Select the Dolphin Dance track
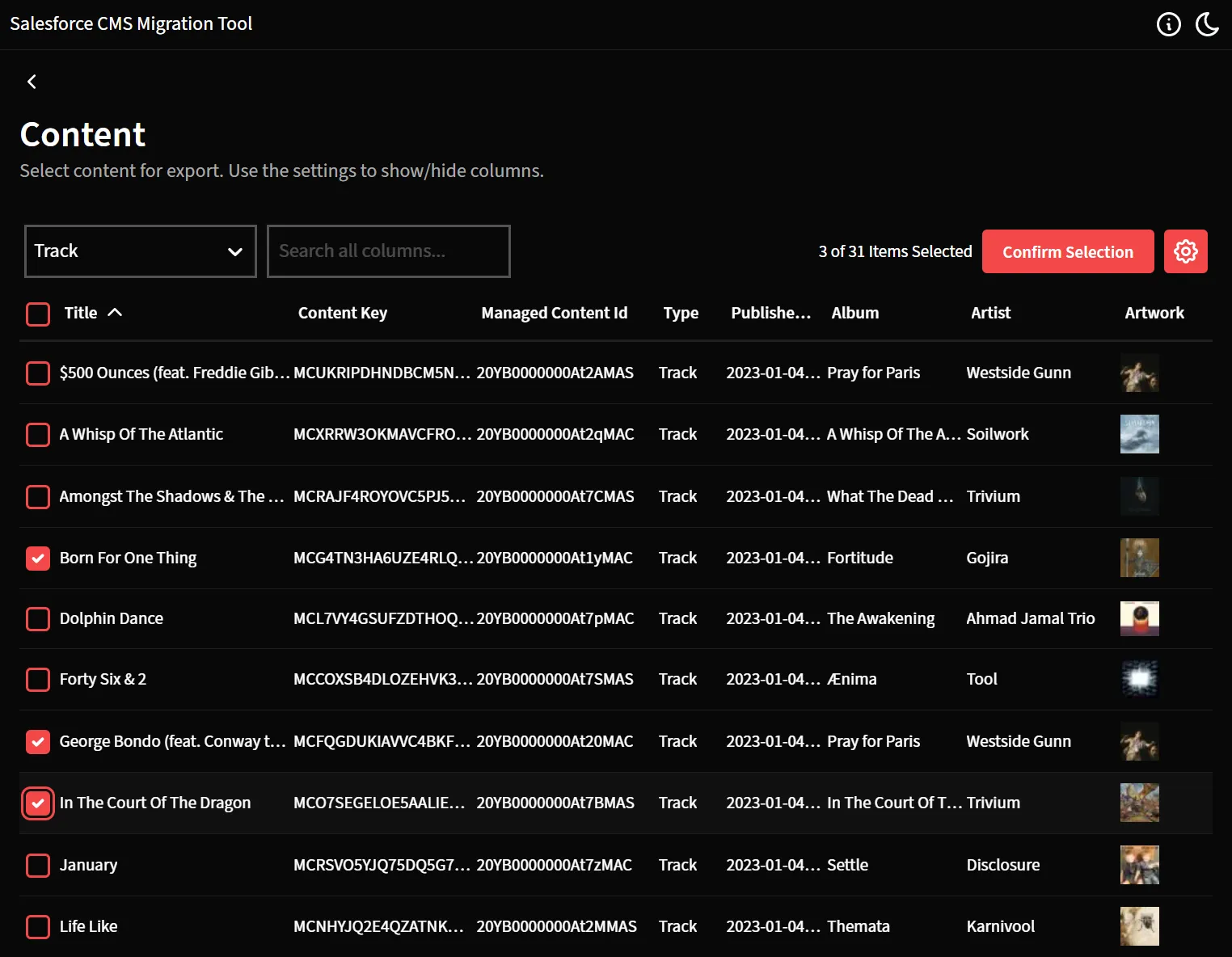Viewport: 1232px width, 957px height. click(x=38, y=619)
